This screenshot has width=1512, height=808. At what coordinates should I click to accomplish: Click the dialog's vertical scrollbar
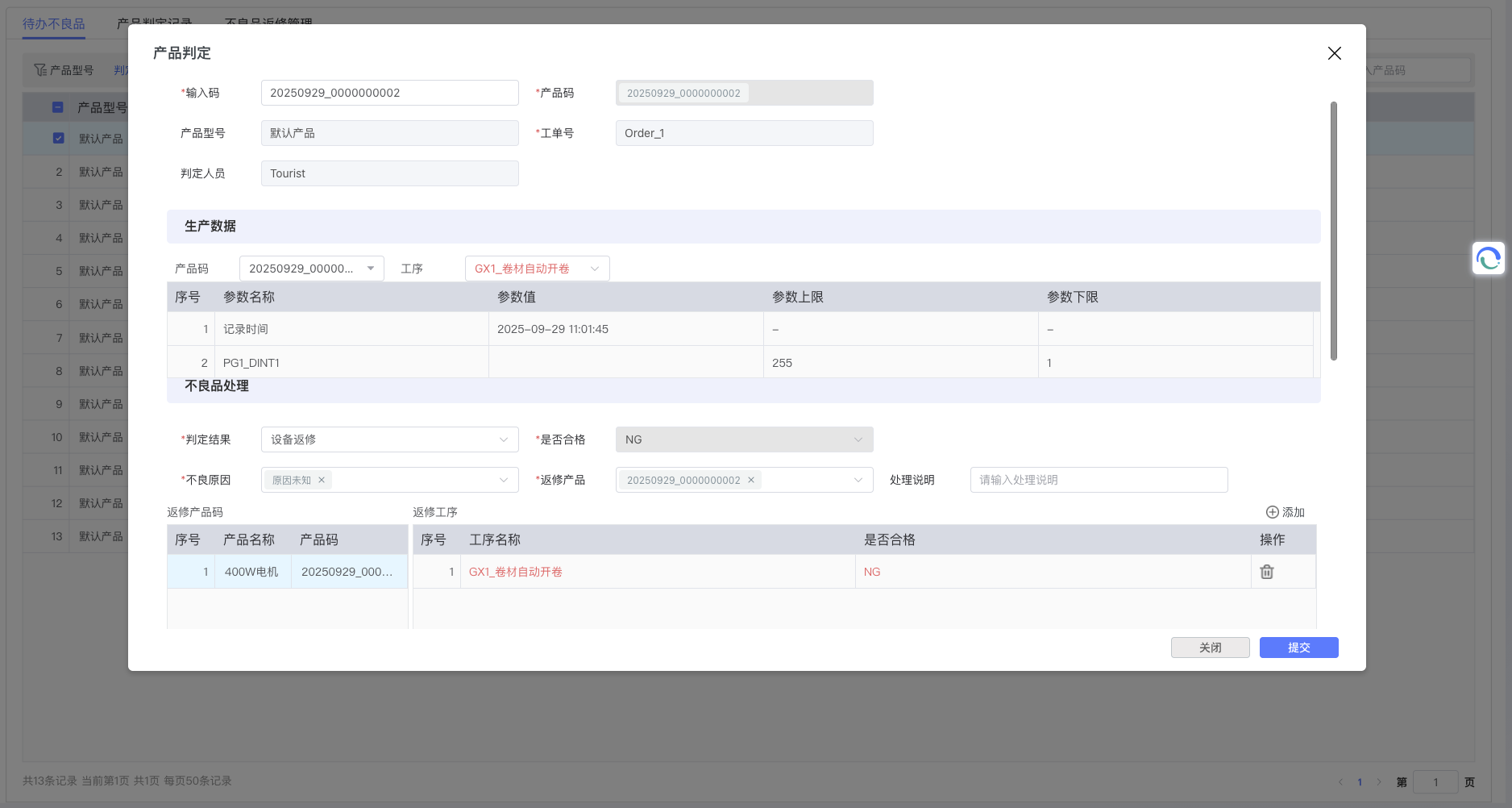pyautogui.click(x=1333, y=231)
